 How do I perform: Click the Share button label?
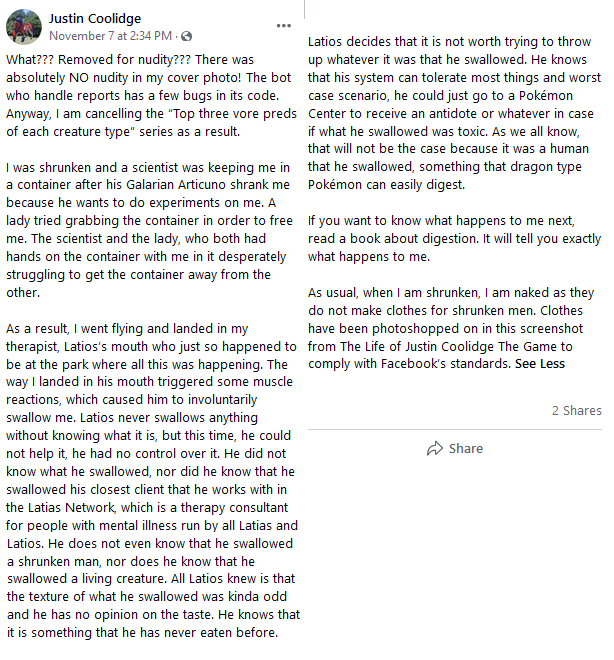tap(465, 449)
